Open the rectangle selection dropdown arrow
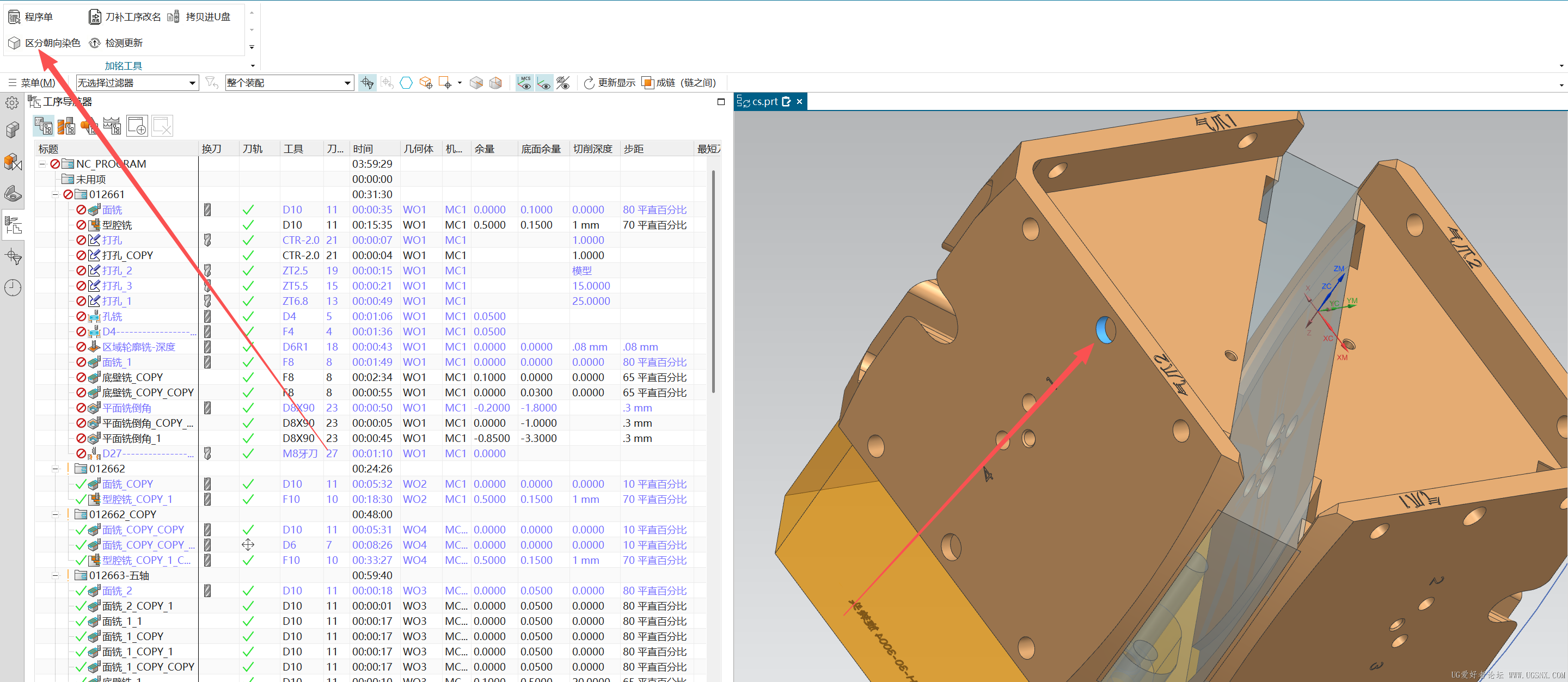1568x682 pixels. tap(460, 83)
